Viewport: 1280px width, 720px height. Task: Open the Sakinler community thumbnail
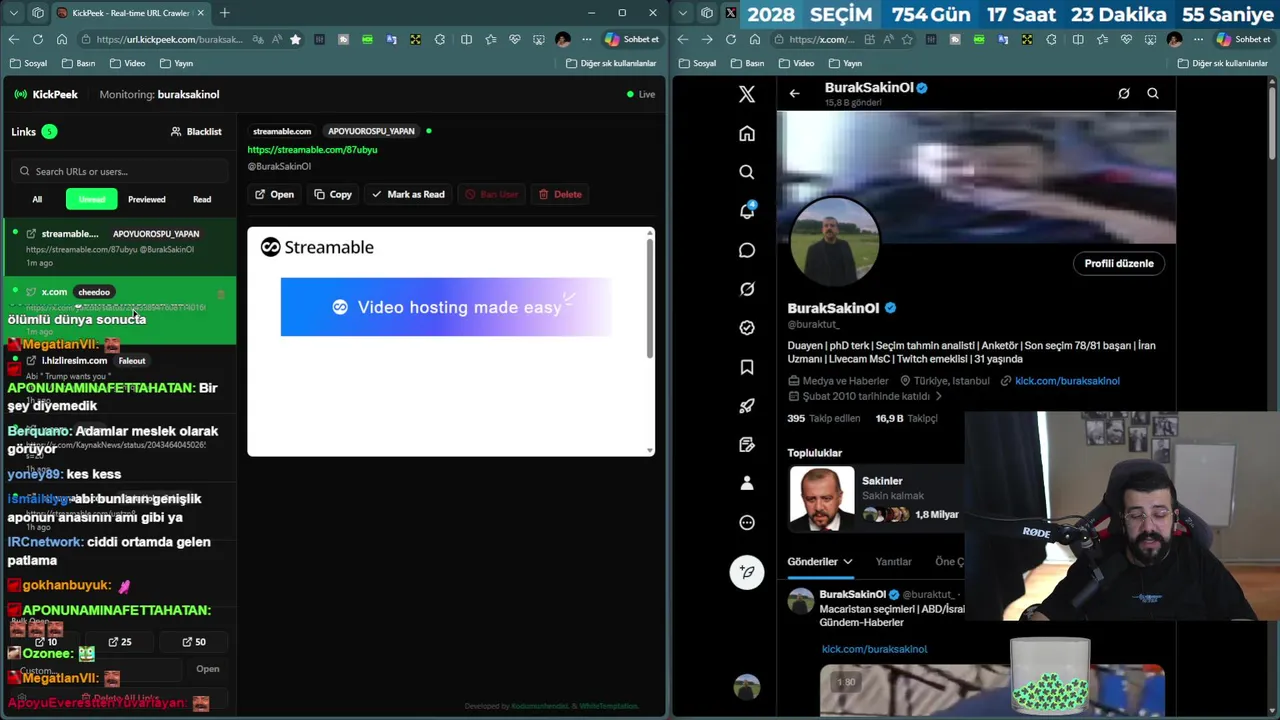coord(821,498)
